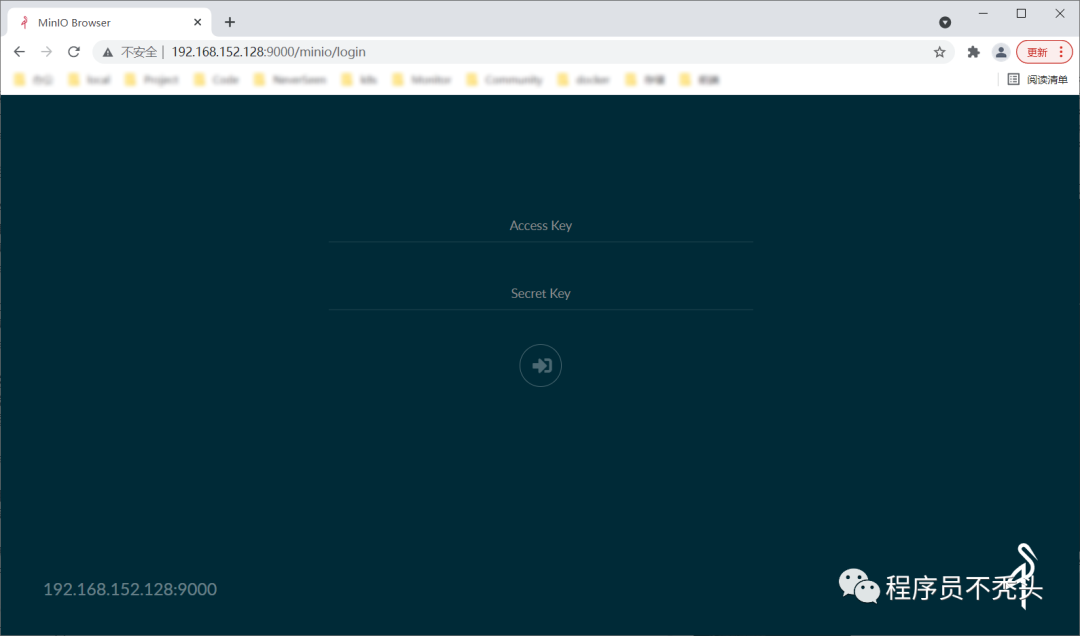Open the tab search dropdown arrow

[x=945, y=23]
